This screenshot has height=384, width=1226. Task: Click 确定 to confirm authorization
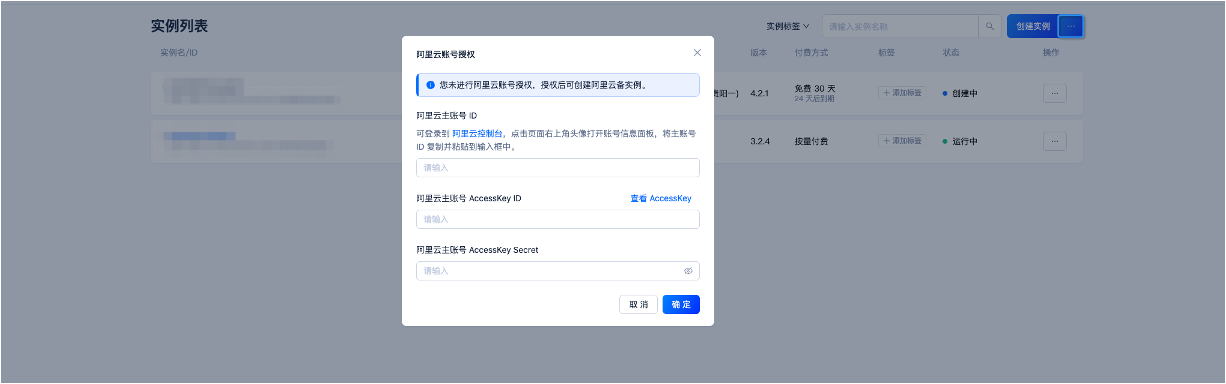681,304
